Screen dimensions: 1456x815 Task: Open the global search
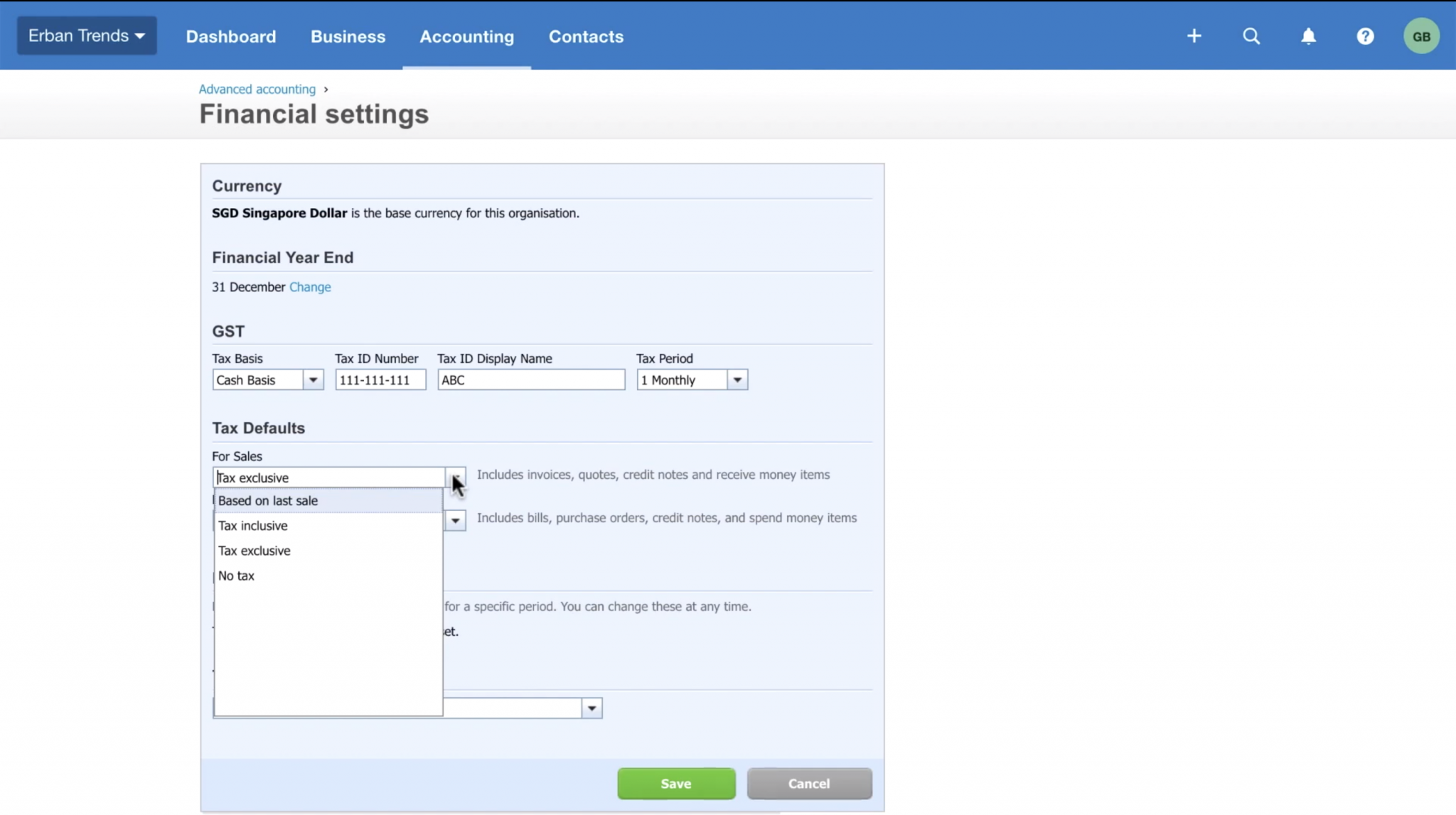tap(1251, 36)
